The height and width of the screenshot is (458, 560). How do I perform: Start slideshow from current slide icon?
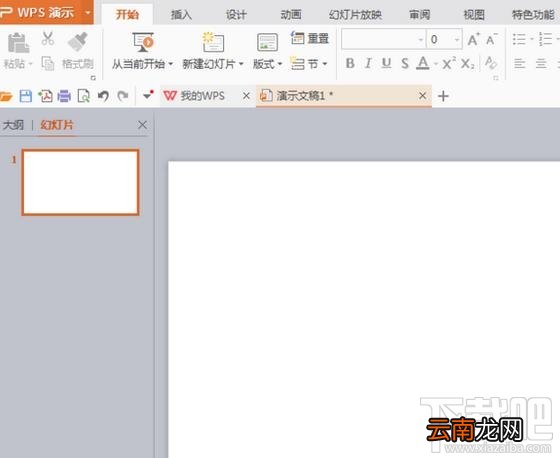coord(143,42)
